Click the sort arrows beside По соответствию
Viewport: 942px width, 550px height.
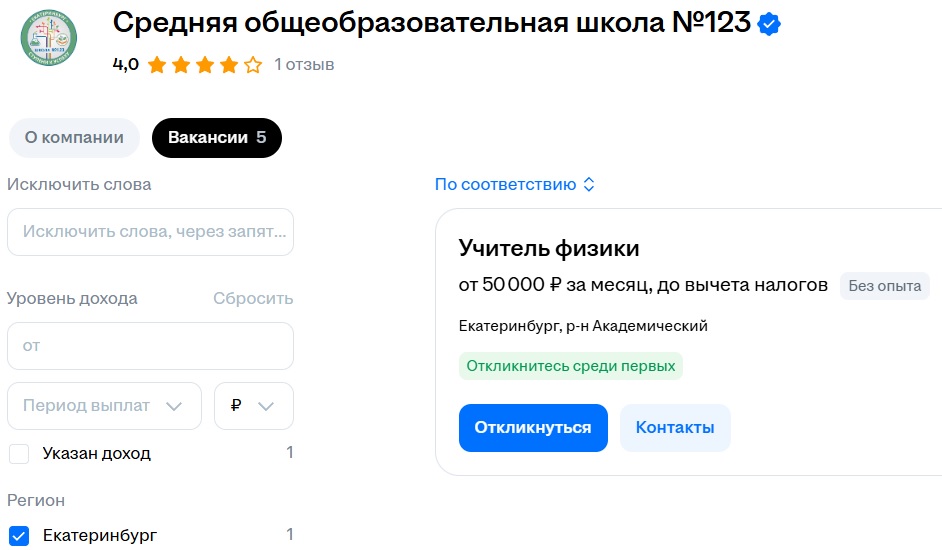tap(589, 185)
